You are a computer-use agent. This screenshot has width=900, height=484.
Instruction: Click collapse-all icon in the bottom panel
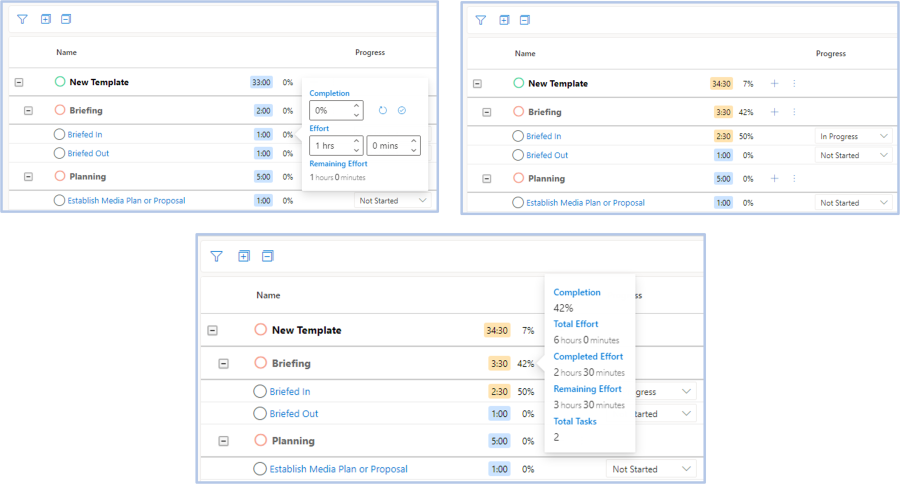(267, 256)
